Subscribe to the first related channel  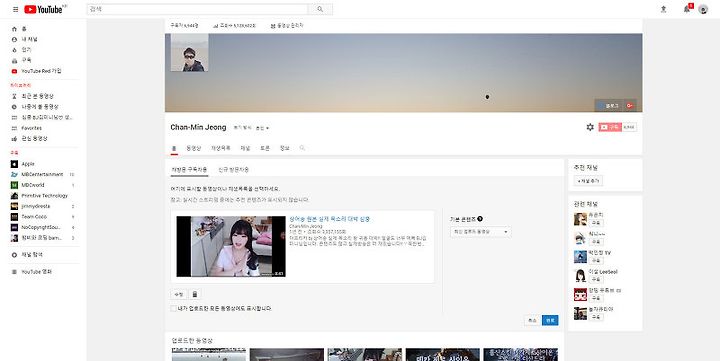tap(596, 222)
